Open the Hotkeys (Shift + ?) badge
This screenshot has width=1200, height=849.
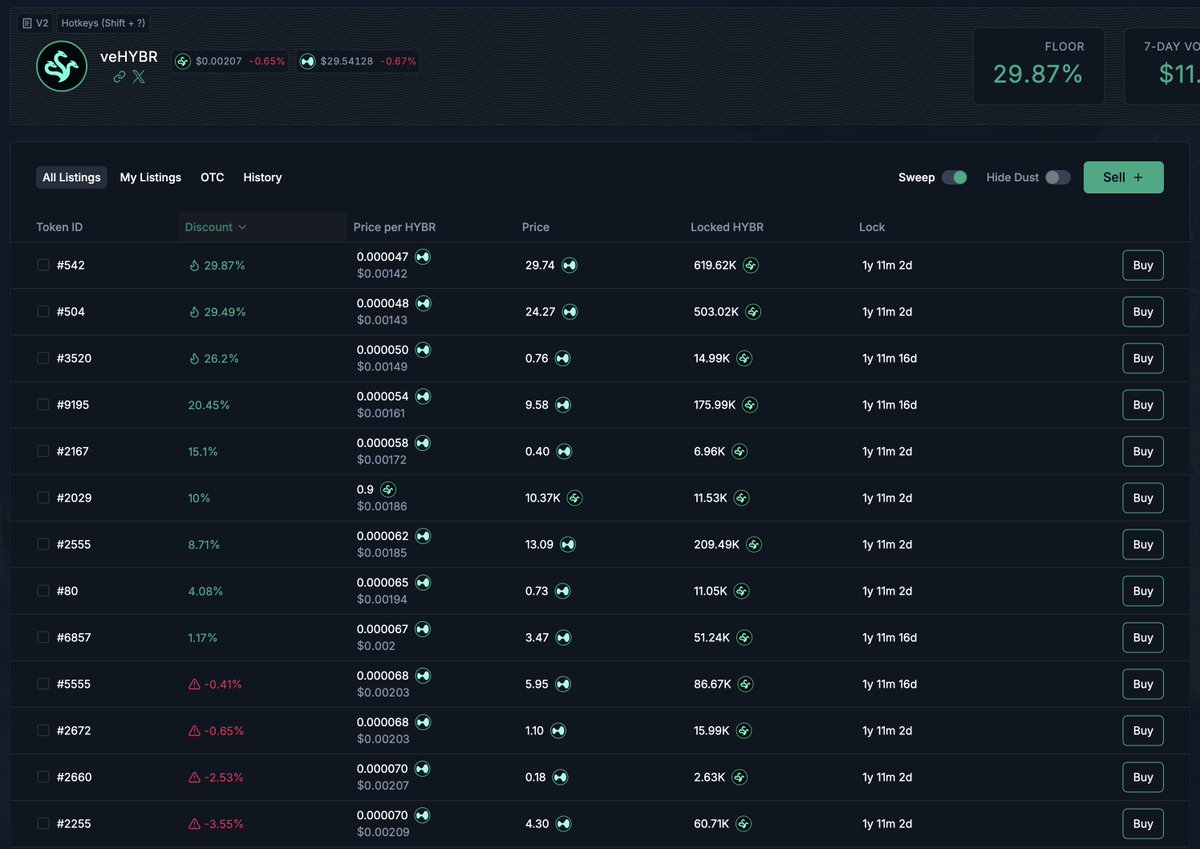(x=103, y=22)
